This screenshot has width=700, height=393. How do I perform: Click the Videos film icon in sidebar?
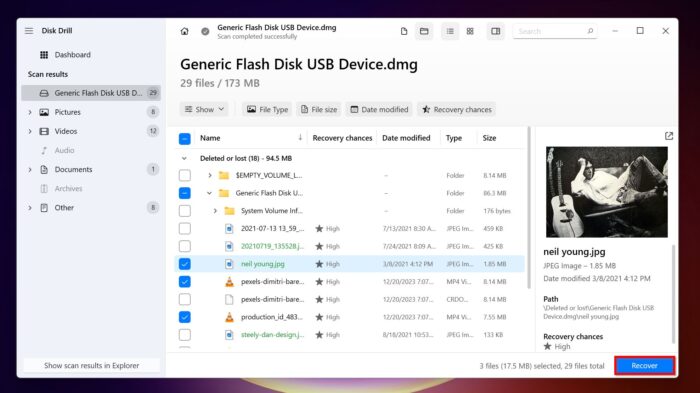[44, 131]
